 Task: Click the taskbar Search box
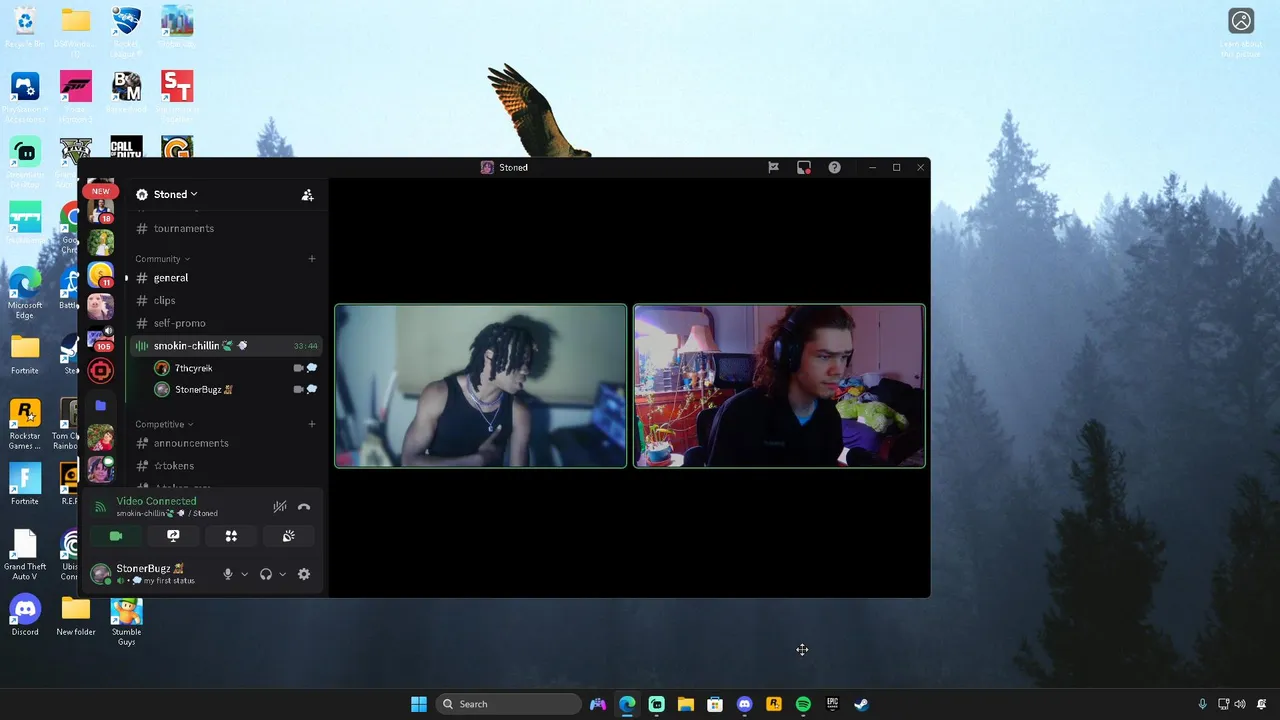point(509,704)
